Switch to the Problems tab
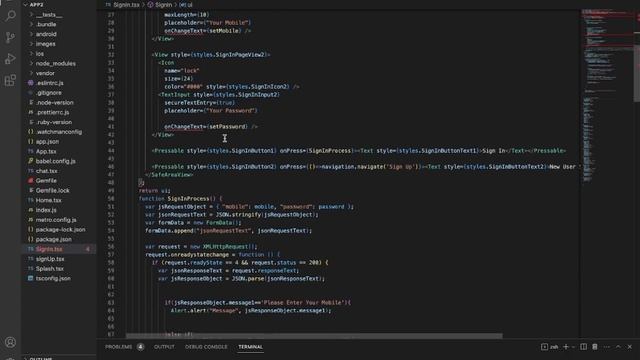 coord(119,347)
